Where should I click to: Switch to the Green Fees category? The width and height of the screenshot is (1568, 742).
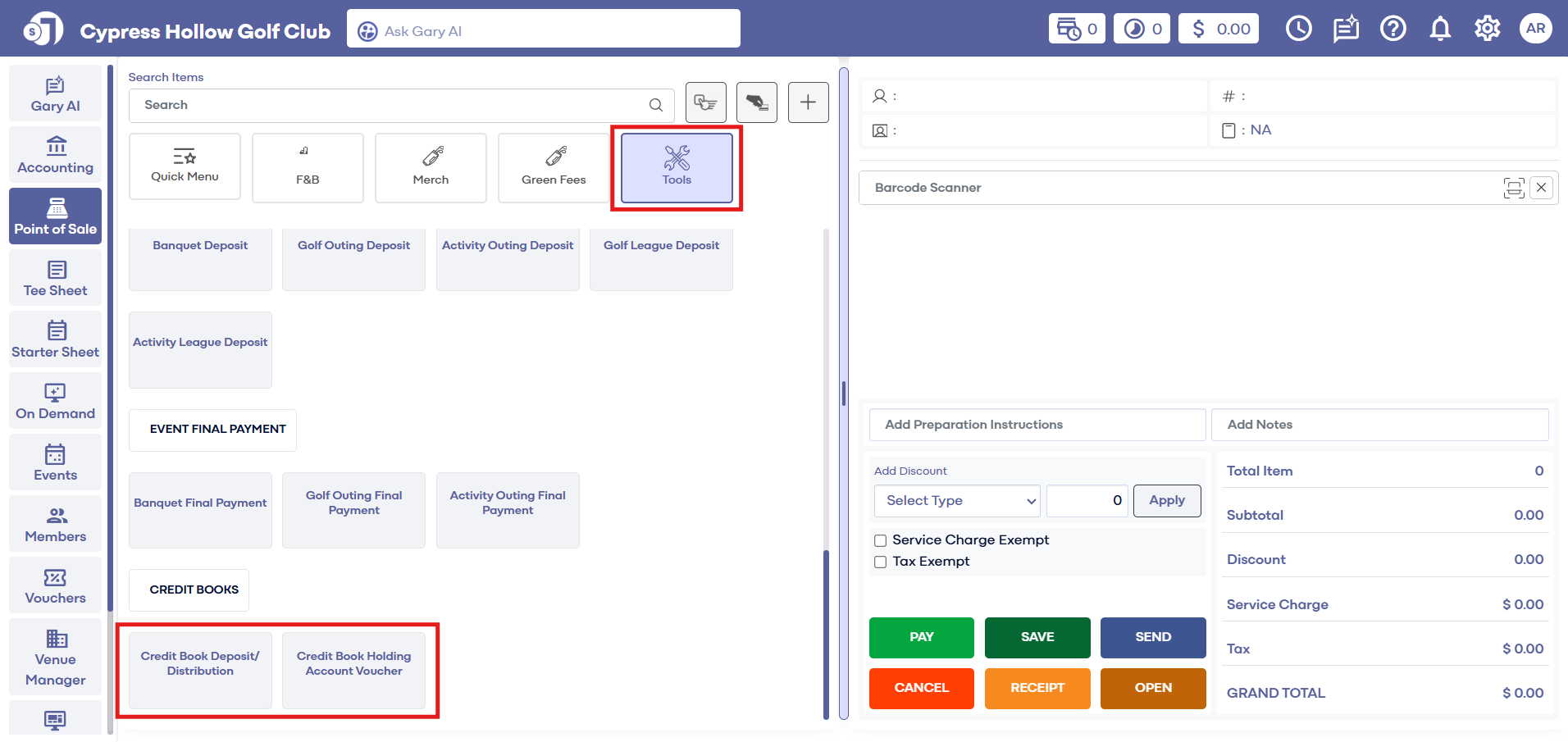(x=554, y=167)
